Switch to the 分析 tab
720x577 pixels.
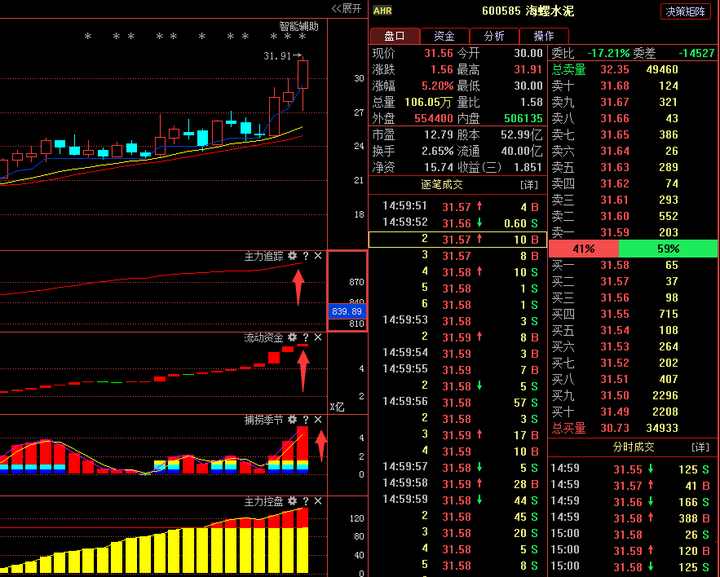coord(494,36)
